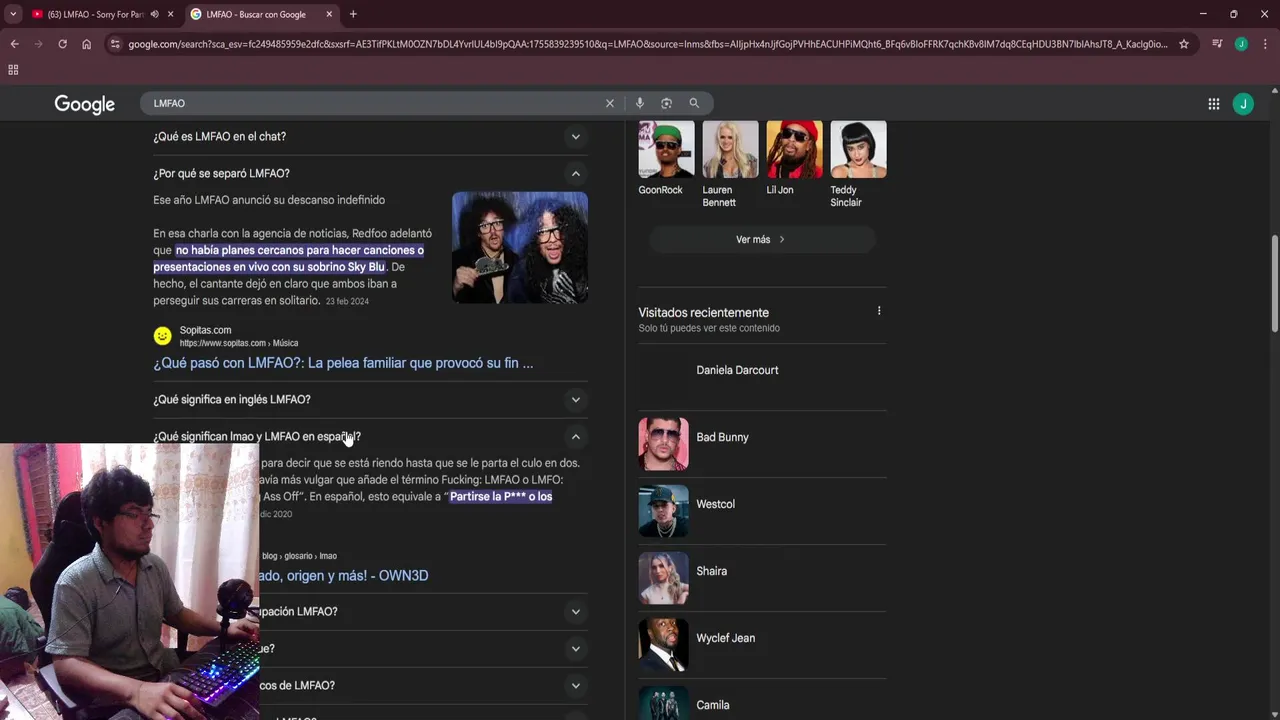Image resolution: width=1280 pixels, height=720 pixels.
Task: Open the Teddy Sinclair thumbnail
Action: (x=858, y=150)
